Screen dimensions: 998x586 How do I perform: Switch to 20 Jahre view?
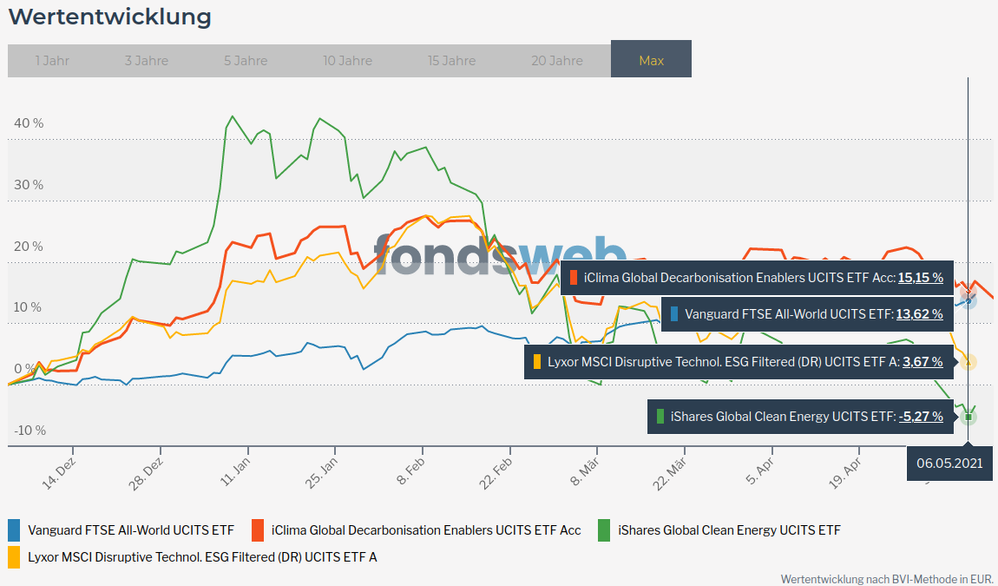(557, 60)
